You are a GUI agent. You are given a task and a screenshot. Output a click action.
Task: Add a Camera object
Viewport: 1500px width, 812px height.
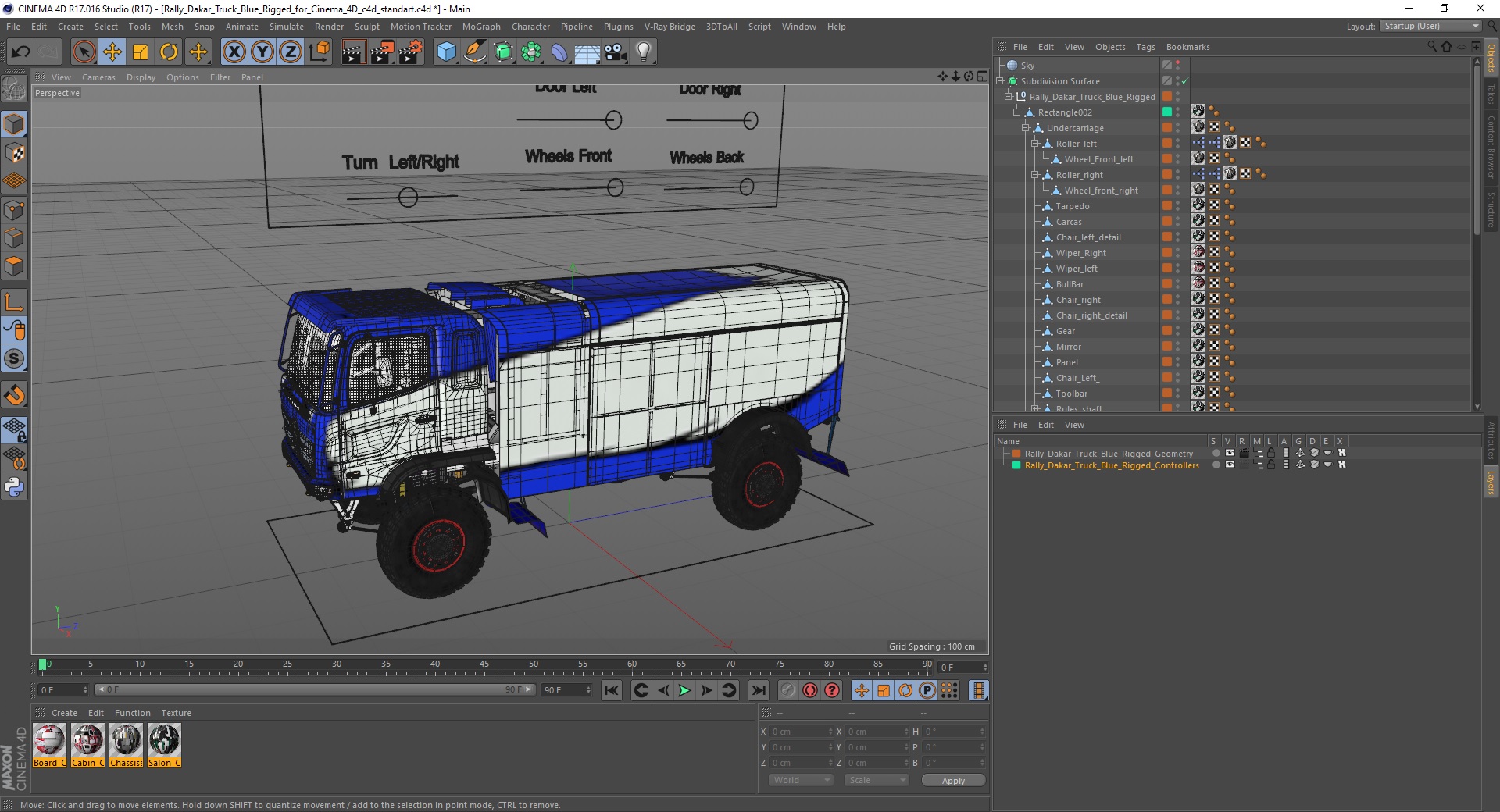point(616,52)
